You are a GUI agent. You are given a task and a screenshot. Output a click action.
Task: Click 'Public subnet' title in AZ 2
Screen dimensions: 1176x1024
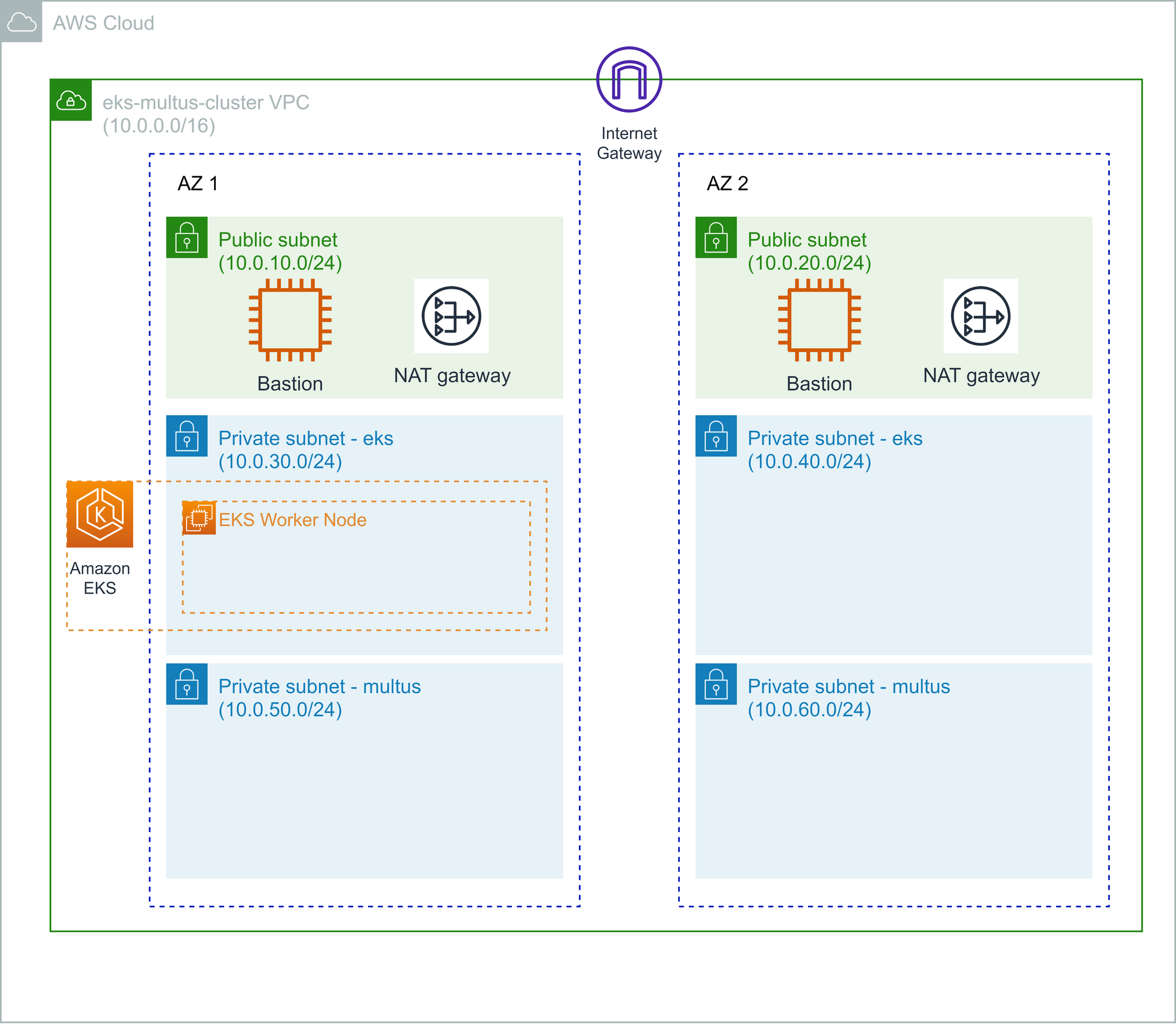[x=807, y=239]
